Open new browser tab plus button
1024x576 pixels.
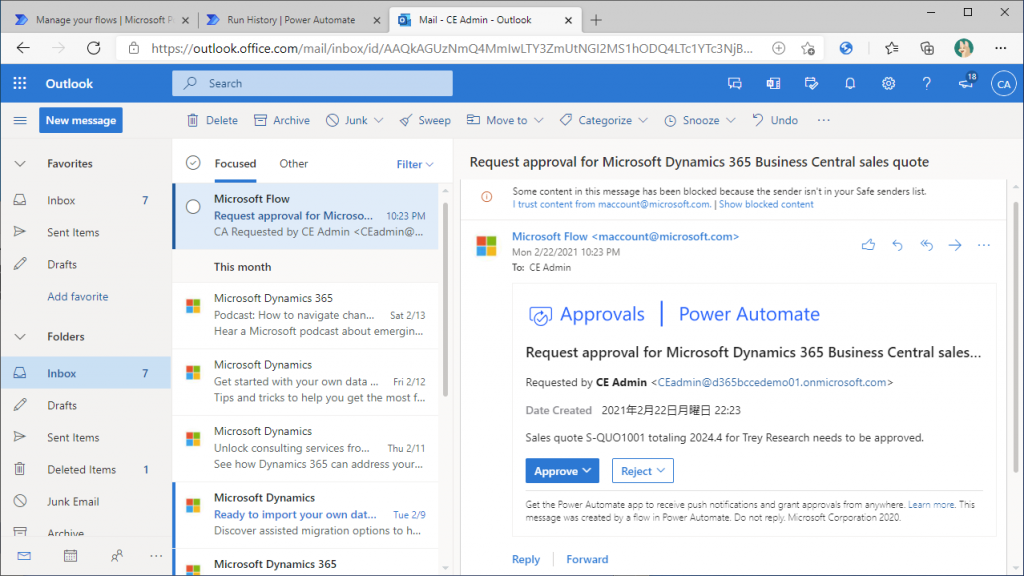596,20
